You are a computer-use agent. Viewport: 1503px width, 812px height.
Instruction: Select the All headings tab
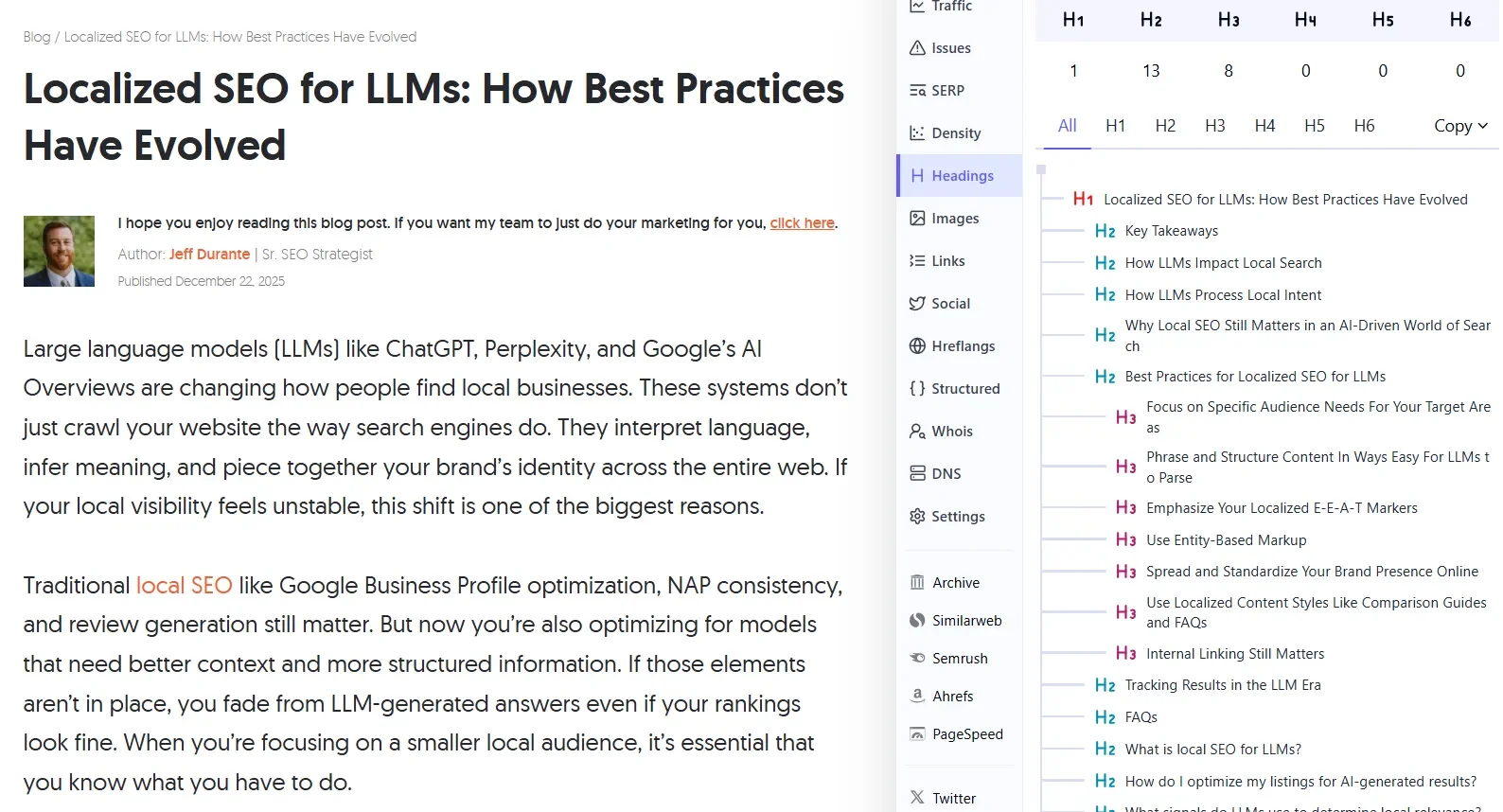pyautogui.click(x=1067, y=126)
